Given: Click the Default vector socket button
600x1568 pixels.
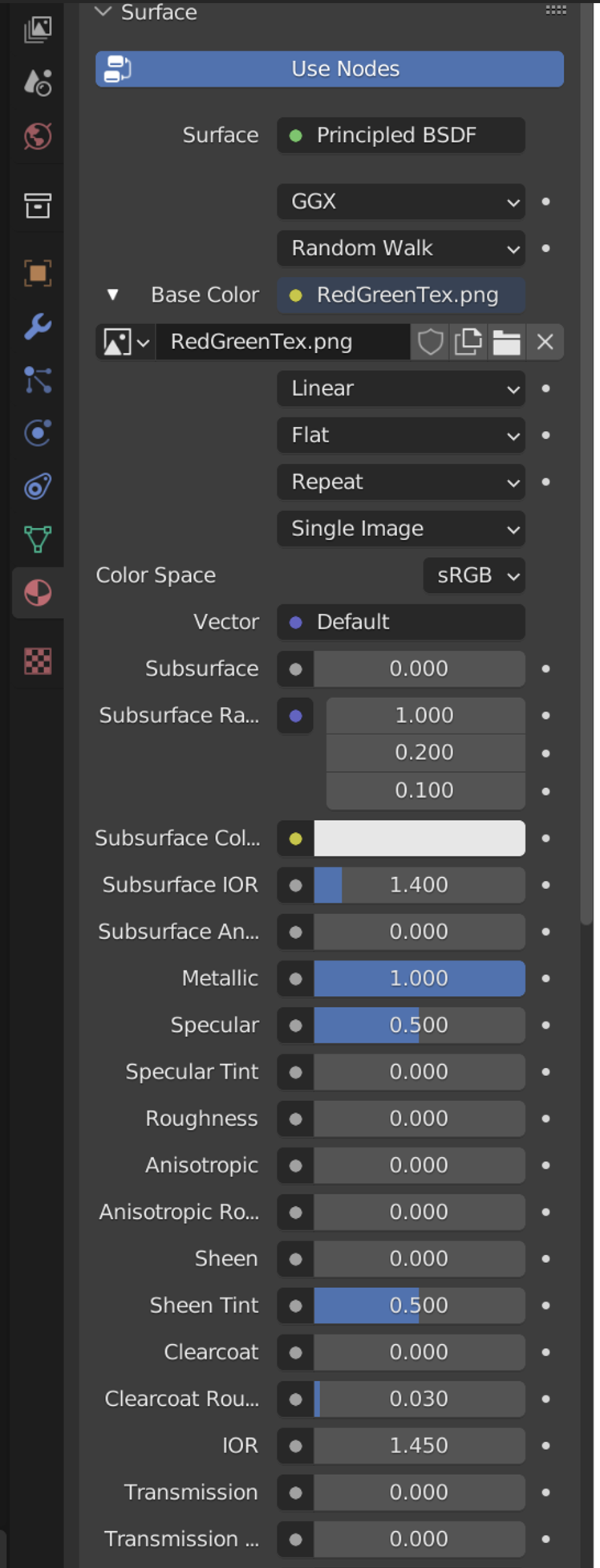Looking at the screenshot, I should (x=401, y=622).
